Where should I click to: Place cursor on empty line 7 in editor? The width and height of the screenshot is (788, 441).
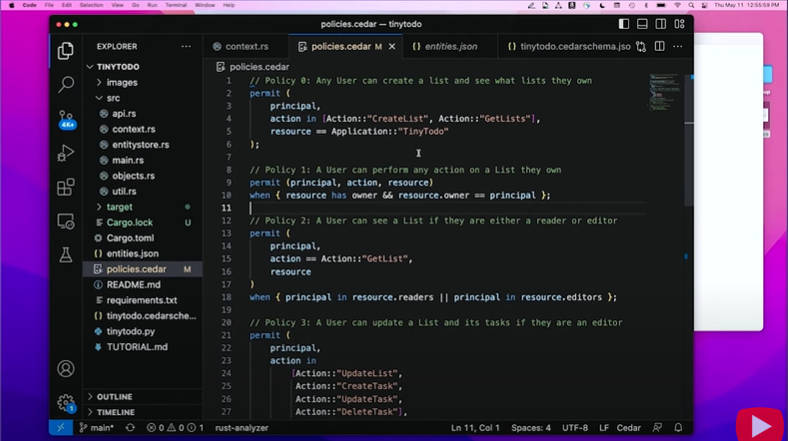pyautogui.click(x=447, y=157)
